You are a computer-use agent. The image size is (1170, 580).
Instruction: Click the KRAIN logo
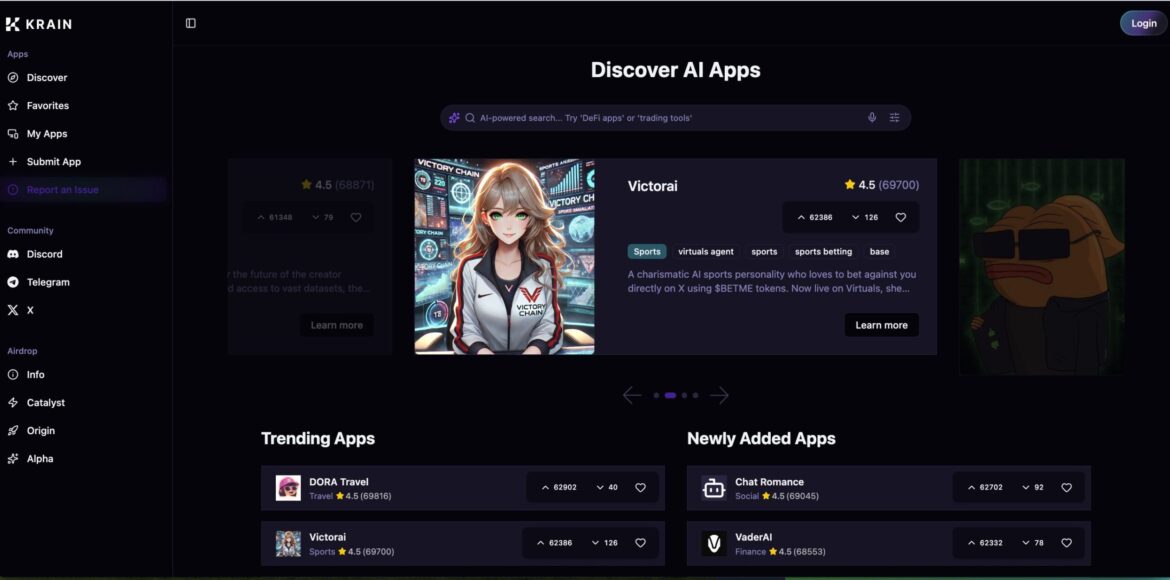click(x=39, y=24)
